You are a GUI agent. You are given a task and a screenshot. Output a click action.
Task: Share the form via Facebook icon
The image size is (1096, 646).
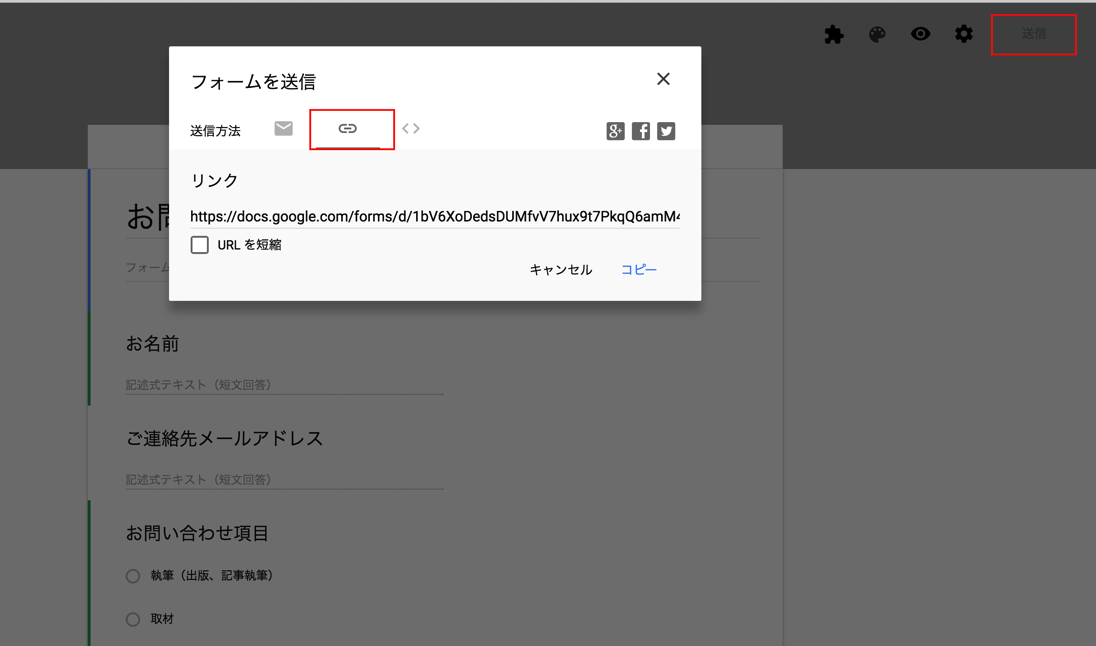[641, 131]
